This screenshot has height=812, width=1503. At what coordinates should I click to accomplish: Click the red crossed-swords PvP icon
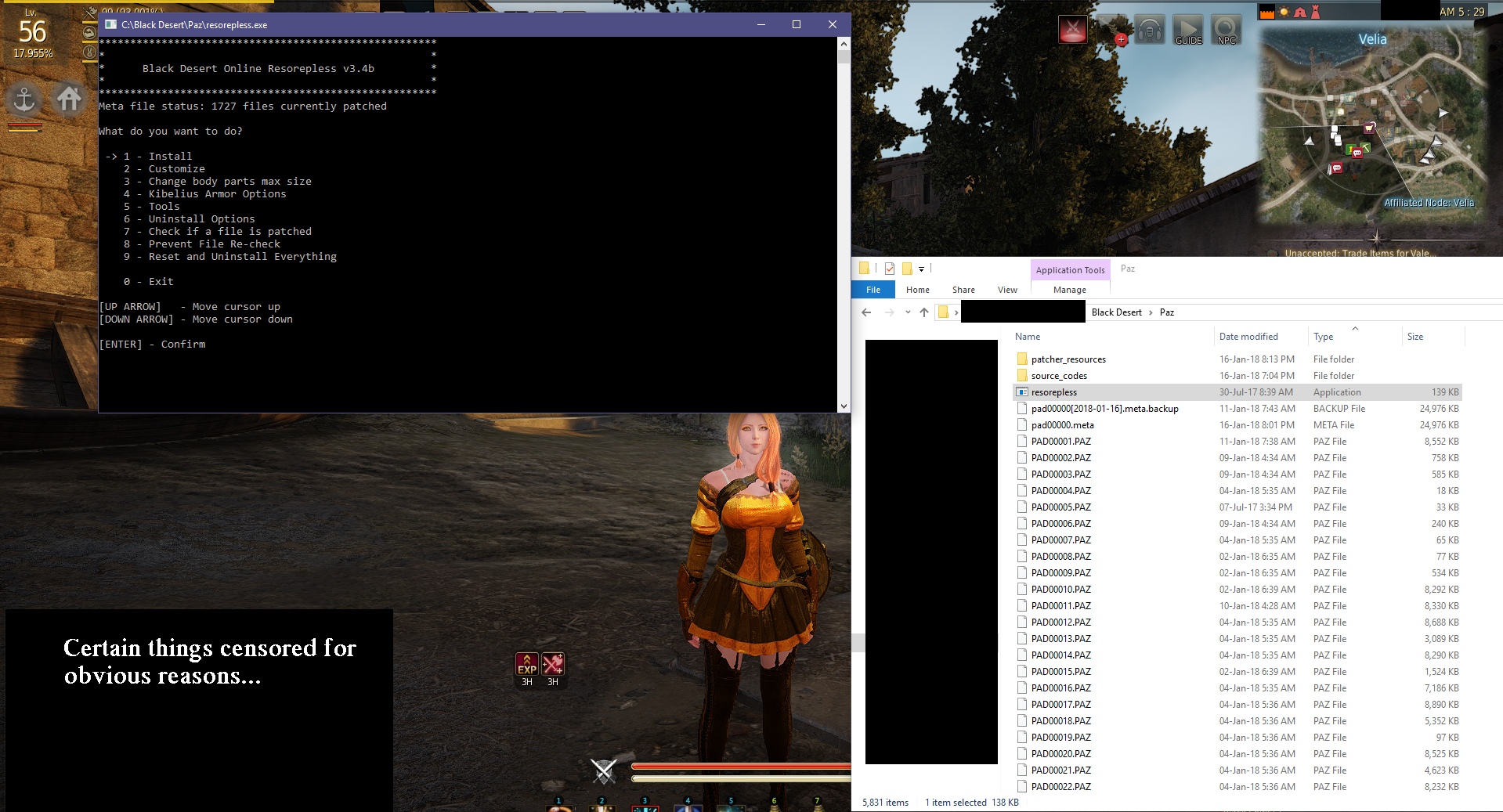[x=1072, y=30]
